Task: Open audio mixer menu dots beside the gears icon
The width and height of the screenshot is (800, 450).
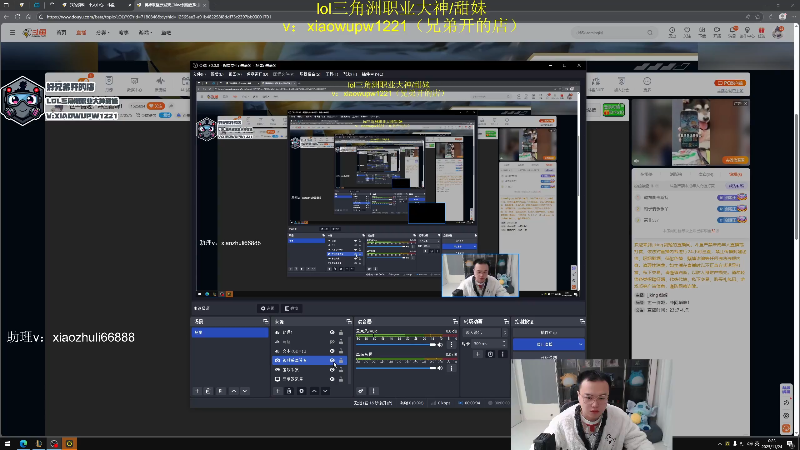Action: [x=373, y=391]
